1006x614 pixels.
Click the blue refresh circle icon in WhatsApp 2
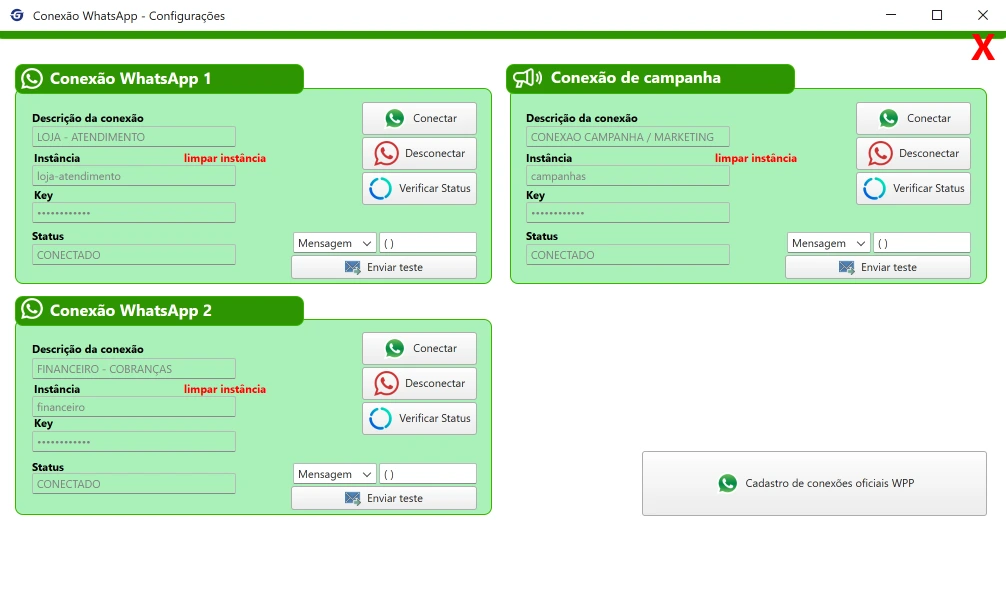click(380, 418)
